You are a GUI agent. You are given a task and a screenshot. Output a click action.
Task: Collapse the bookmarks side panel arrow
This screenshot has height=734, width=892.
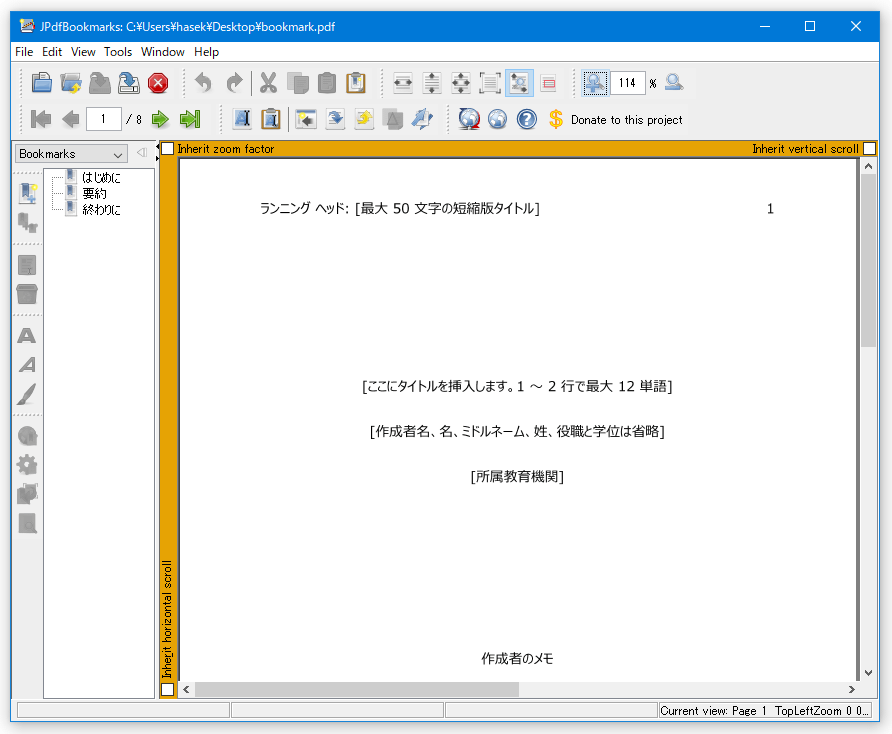142,152
